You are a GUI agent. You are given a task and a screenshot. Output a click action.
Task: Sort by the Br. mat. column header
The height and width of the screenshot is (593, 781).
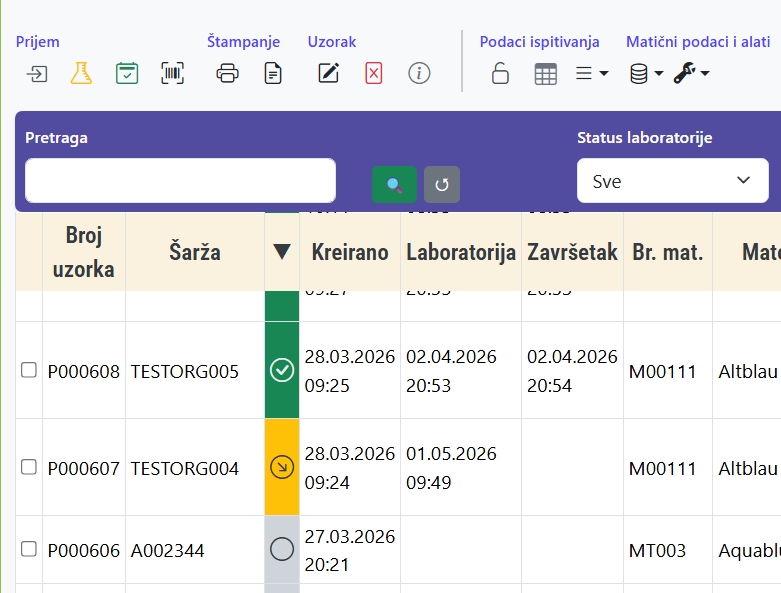(x=667, y=252)
